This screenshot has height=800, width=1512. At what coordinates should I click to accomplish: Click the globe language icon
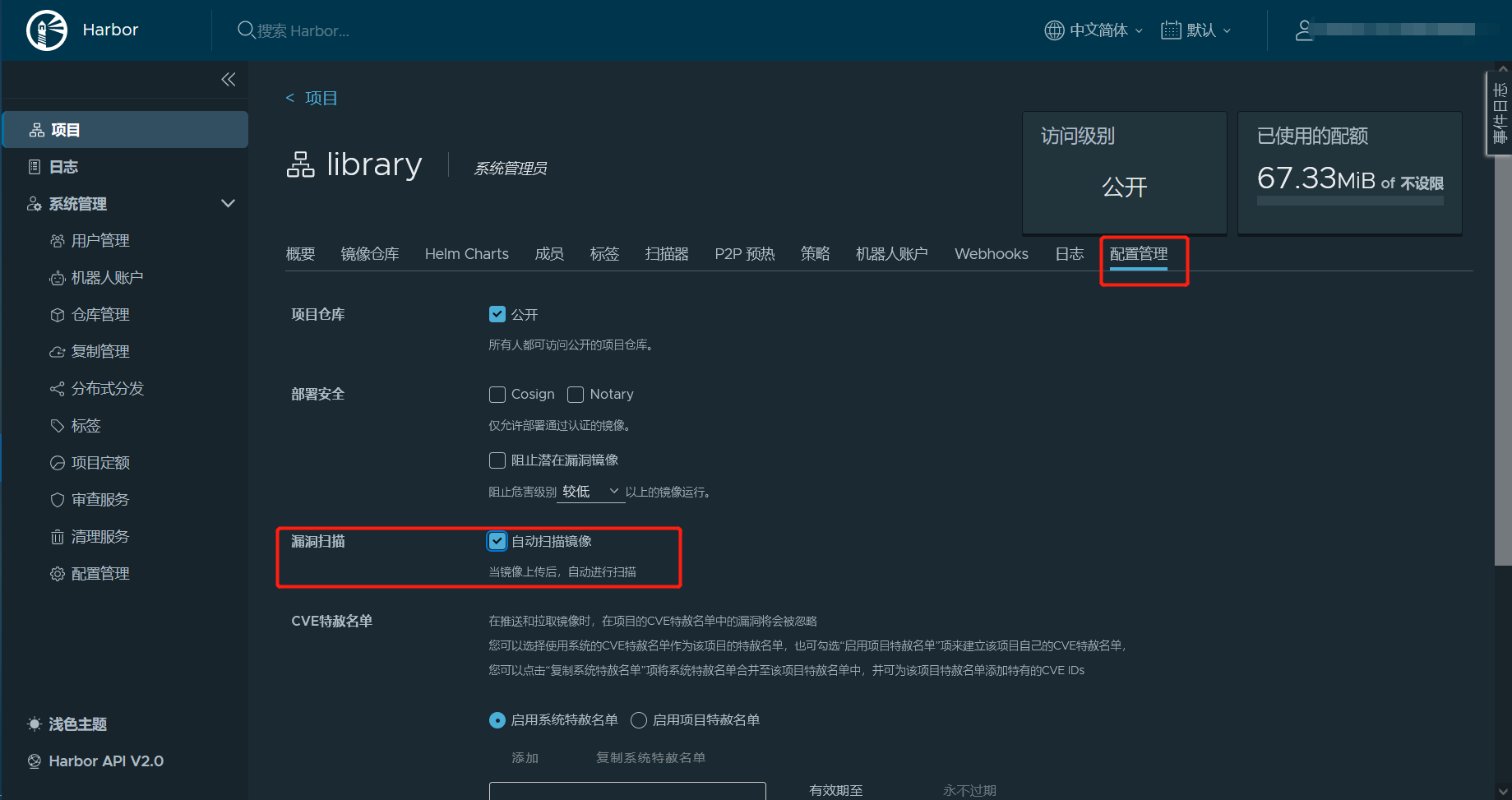1054,30
